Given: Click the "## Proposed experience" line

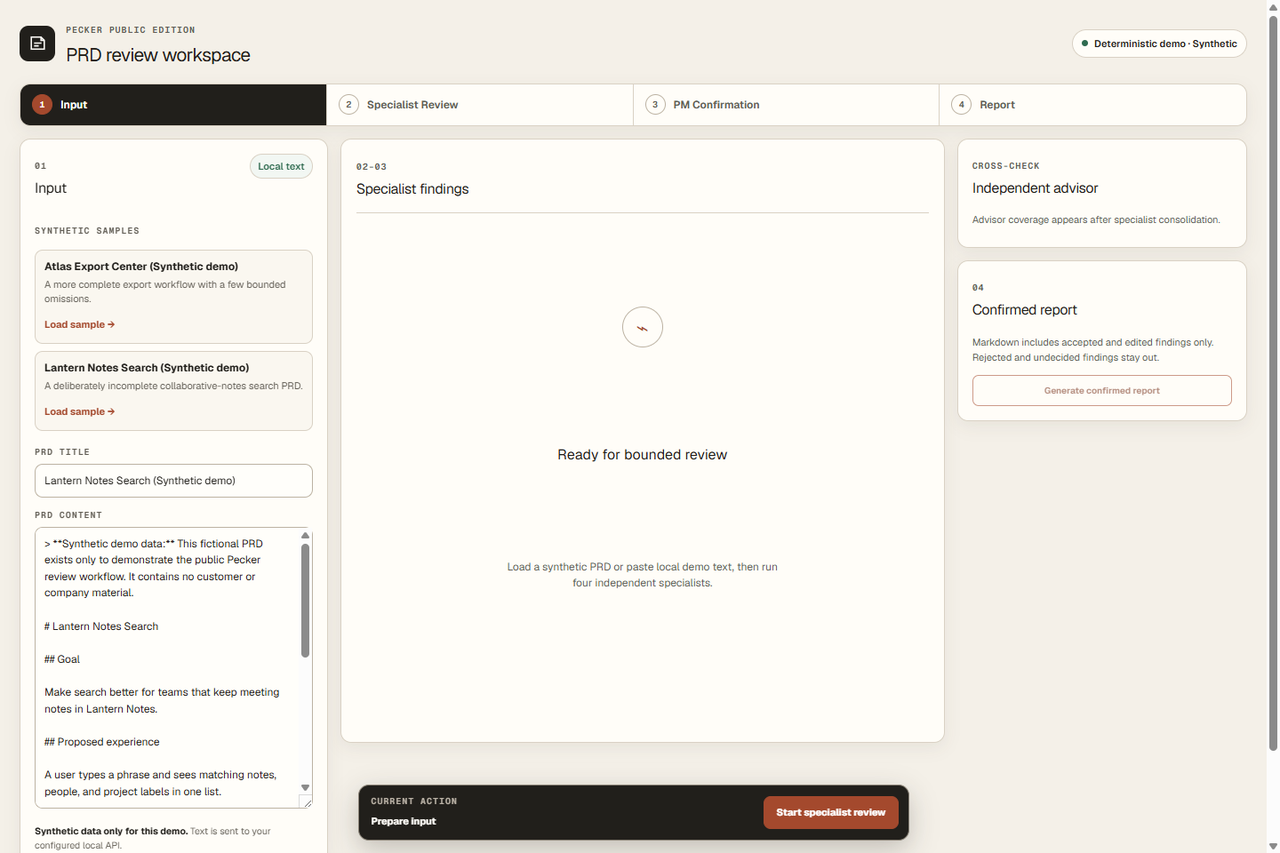Looking at the screenshot, I should pos(102,742).
